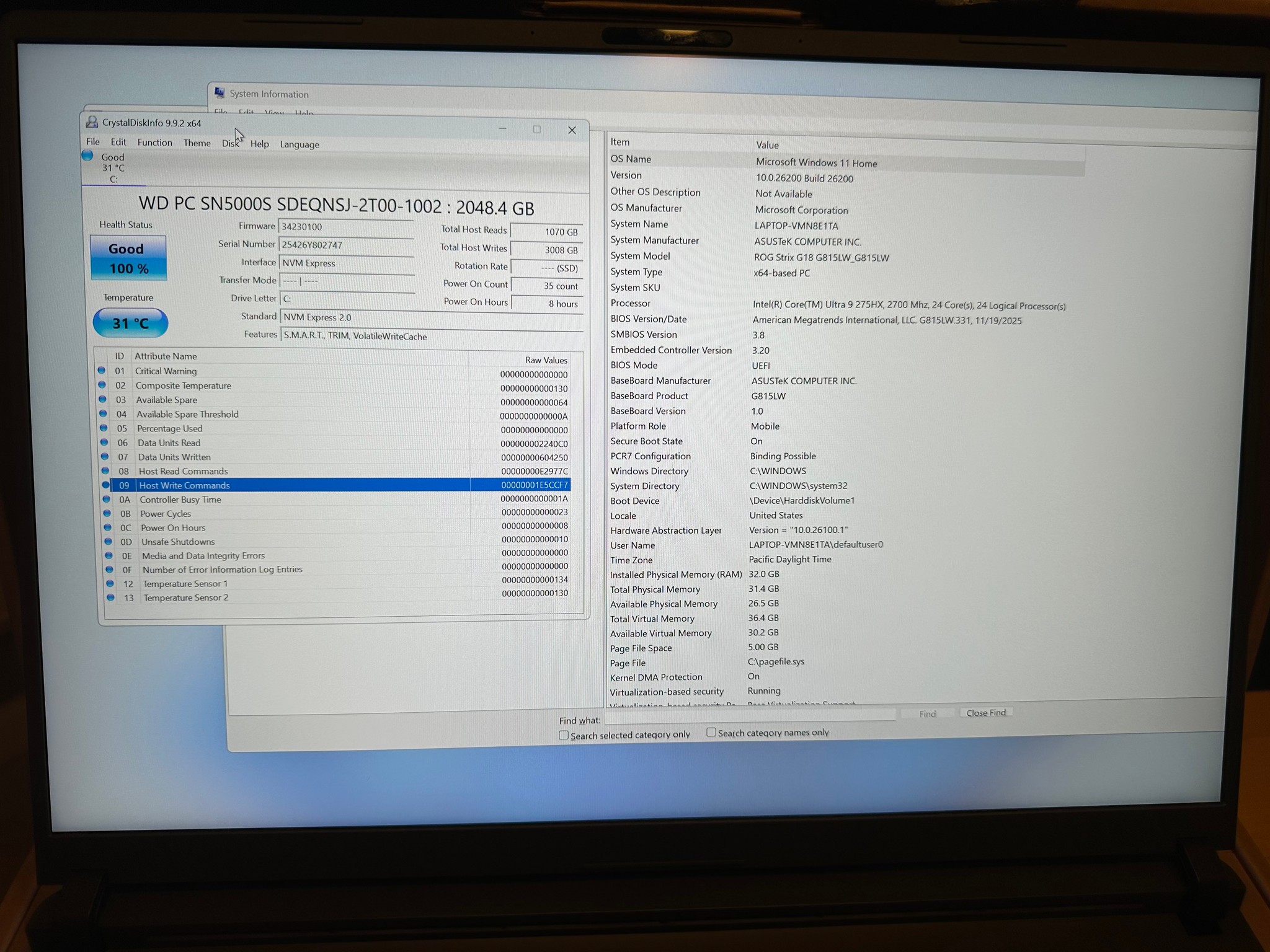
Task: Click the CrystalDiskInfo title bar app icon
Action: click(92, 122)
